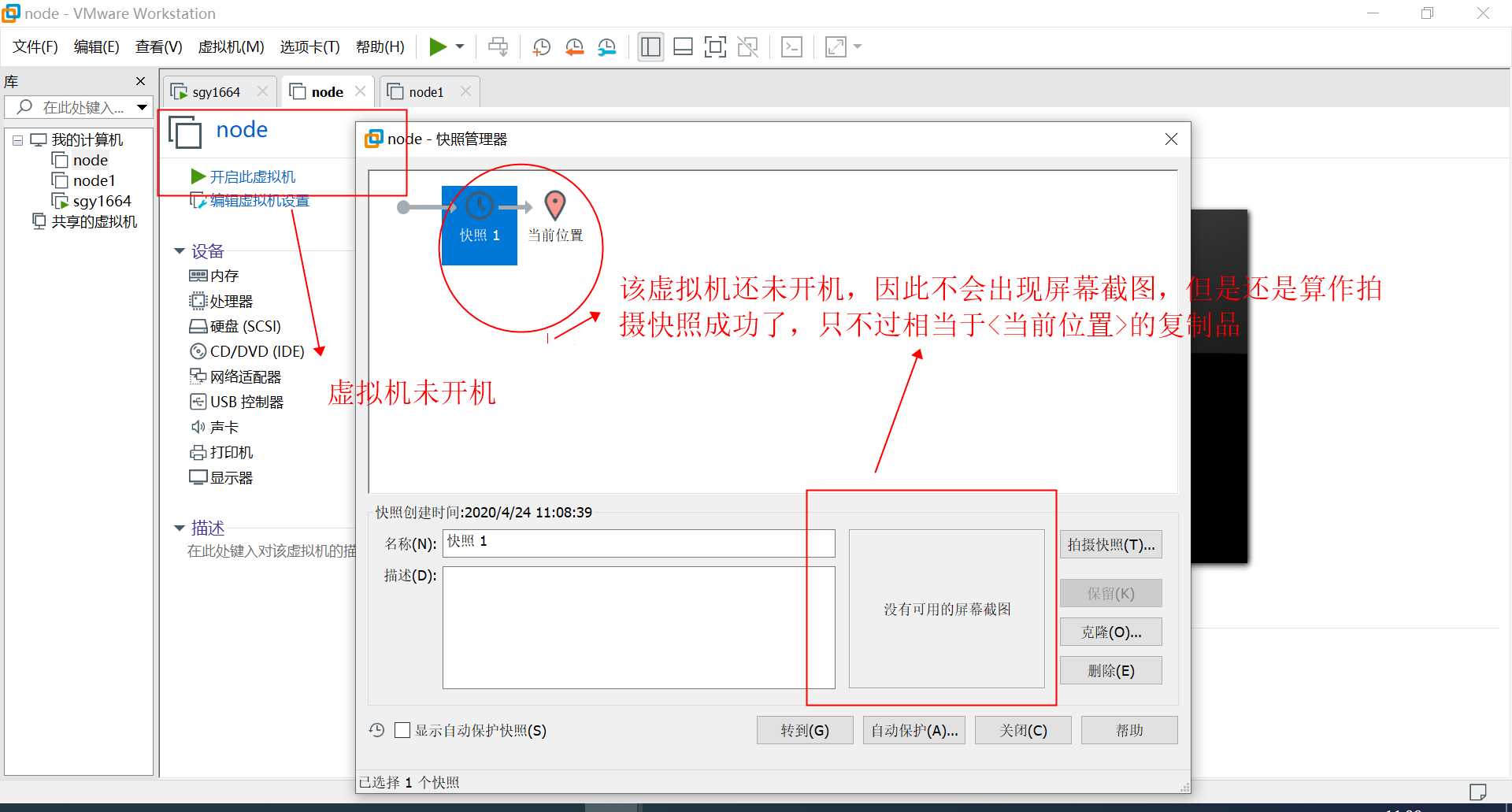Click the black VM screen thumbnail behind the dialog
The width and height of the screenshot is (1512, 812).
[1219, 386]
